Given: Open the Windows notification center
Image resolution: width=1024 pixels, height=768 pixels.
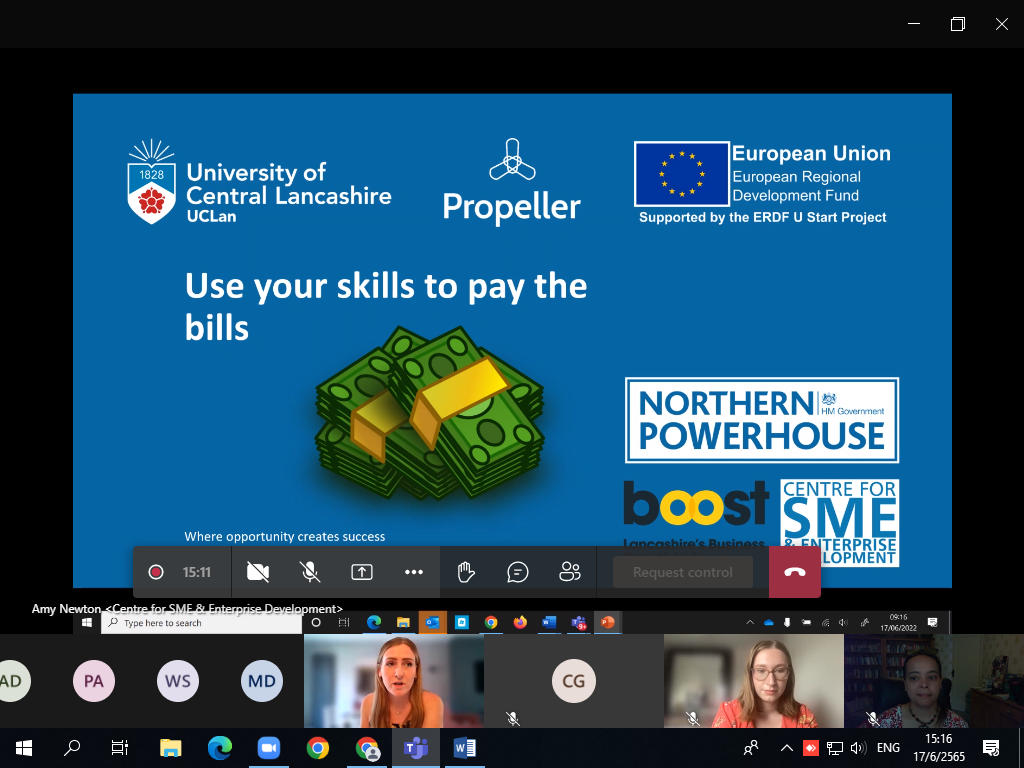Looking at the screenshot, I should [x=991, y=748].
